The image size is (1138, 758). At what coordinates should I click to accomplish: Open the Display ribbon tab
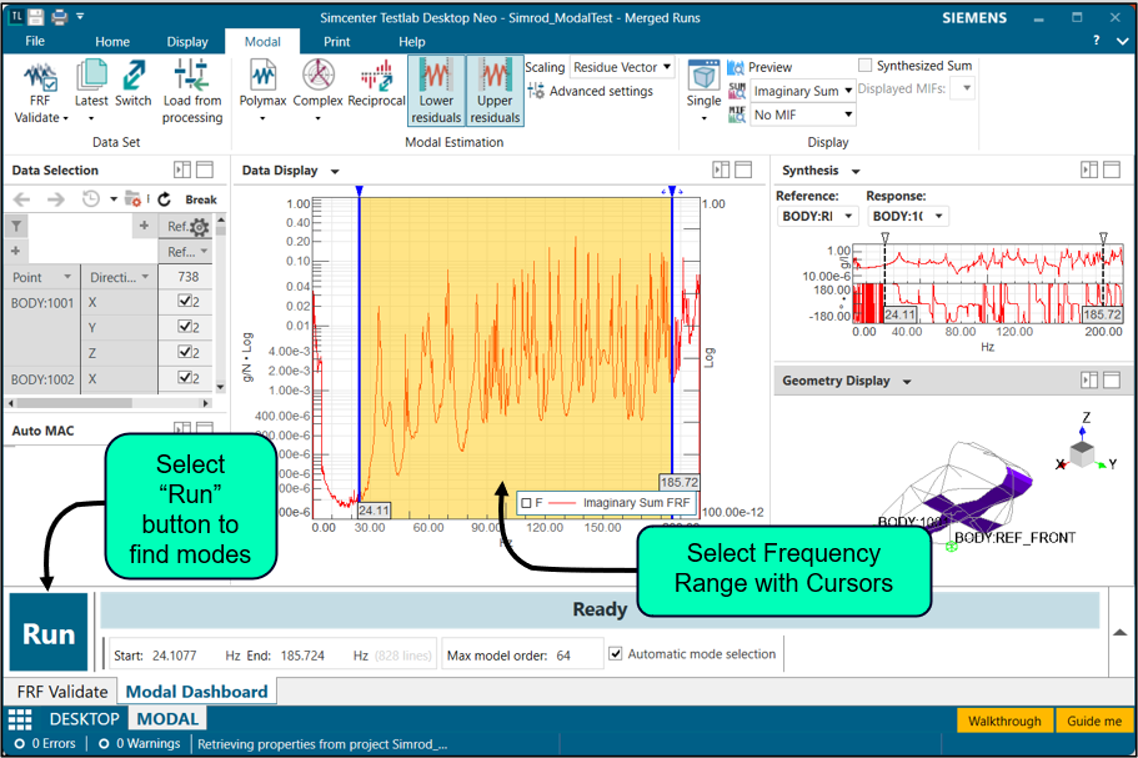(187, 42)
